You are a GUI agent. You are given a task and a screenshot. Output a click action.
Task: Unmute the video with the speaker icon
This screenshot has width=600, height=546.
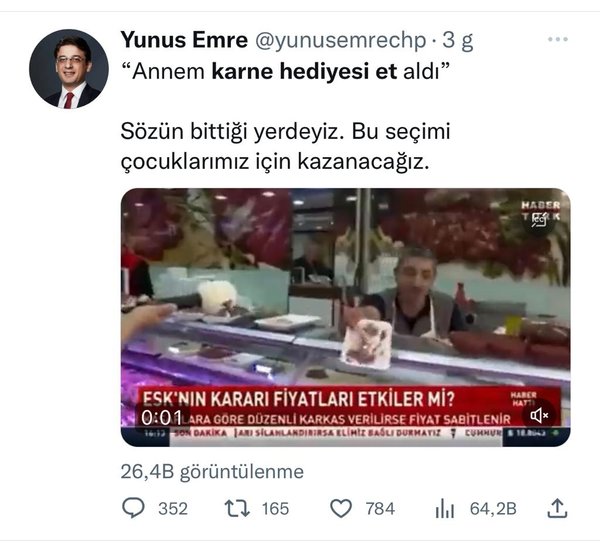(x=539, y=415)
